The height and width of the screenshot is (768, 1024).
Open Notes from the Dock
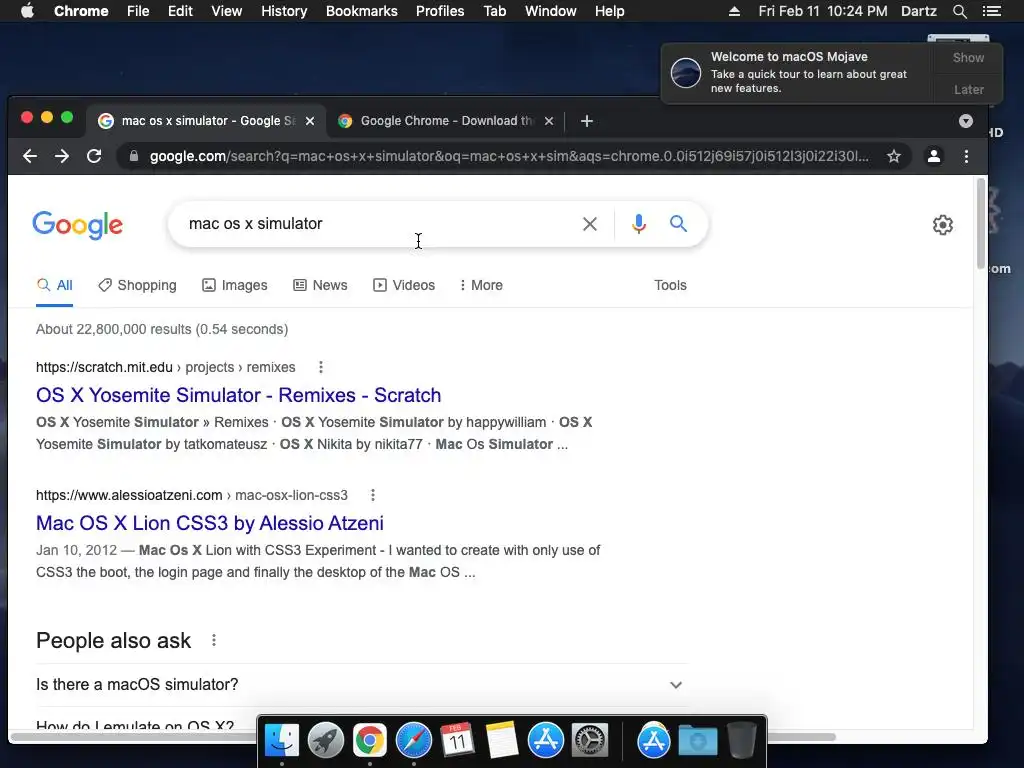coord(502,741)
